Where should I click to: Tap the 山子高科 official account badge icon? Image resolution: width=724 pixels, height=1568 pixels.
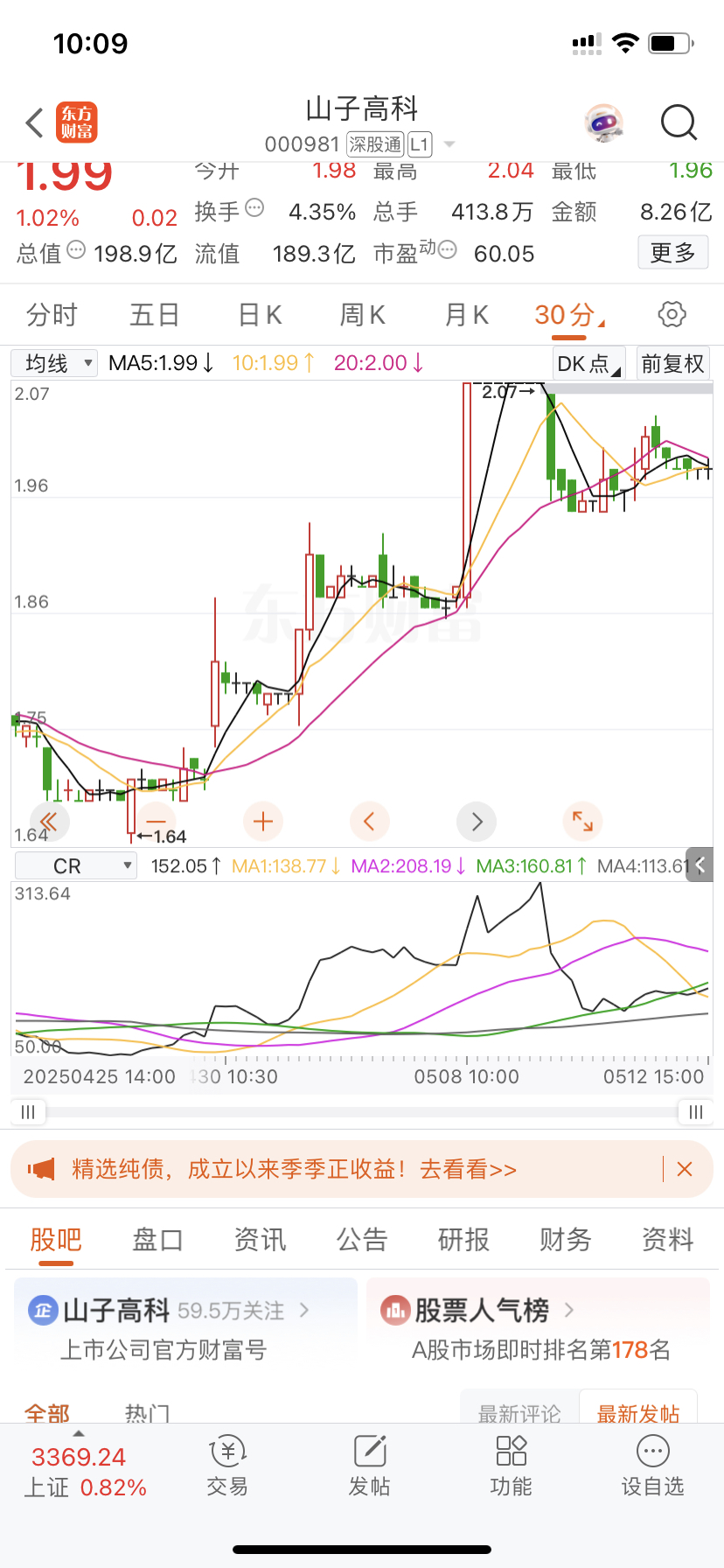coord(43,1311)
